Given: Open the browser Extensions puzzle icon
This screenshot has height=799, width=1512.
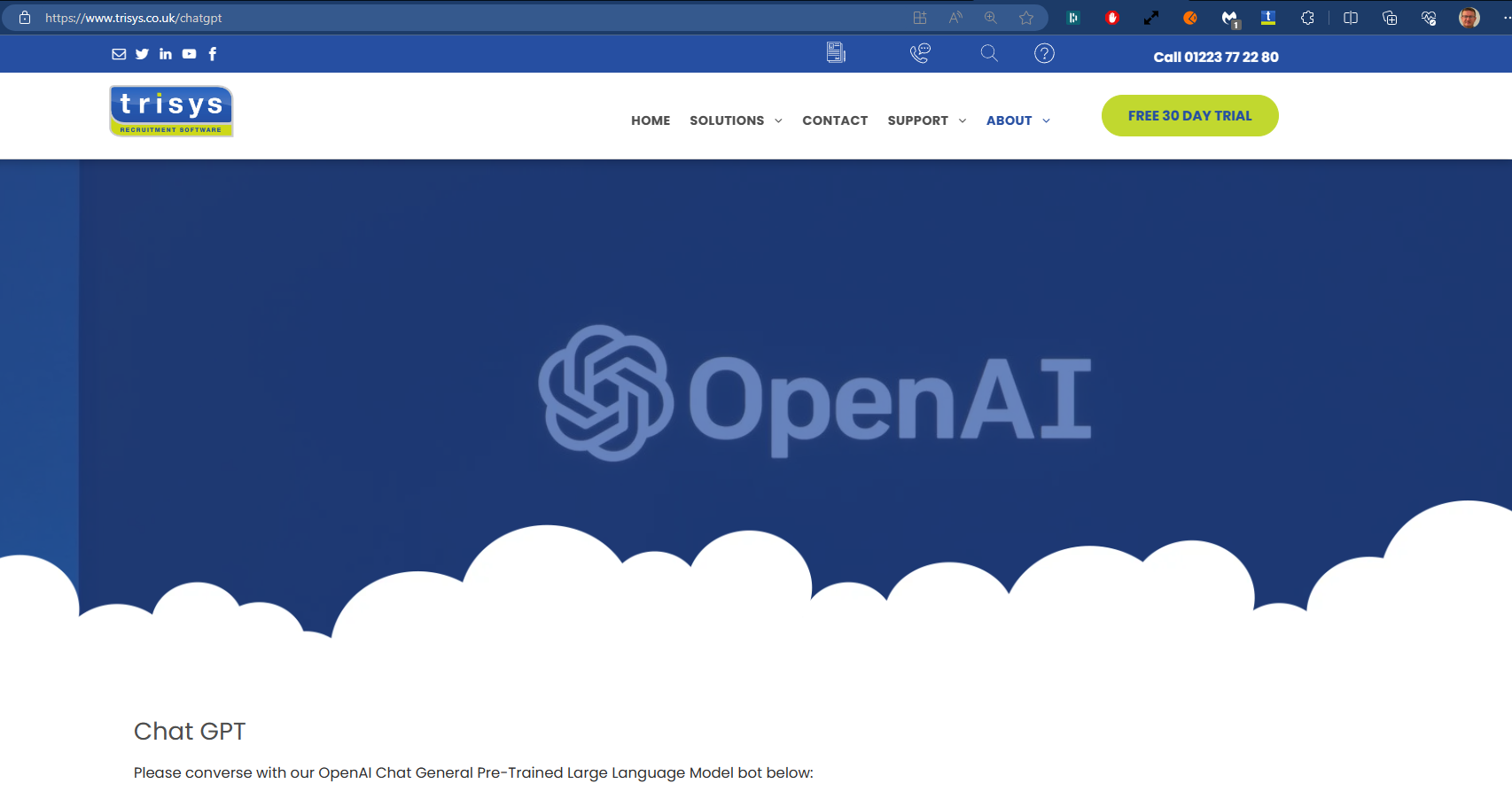Looking at the screenshot, I should 1307,18.
